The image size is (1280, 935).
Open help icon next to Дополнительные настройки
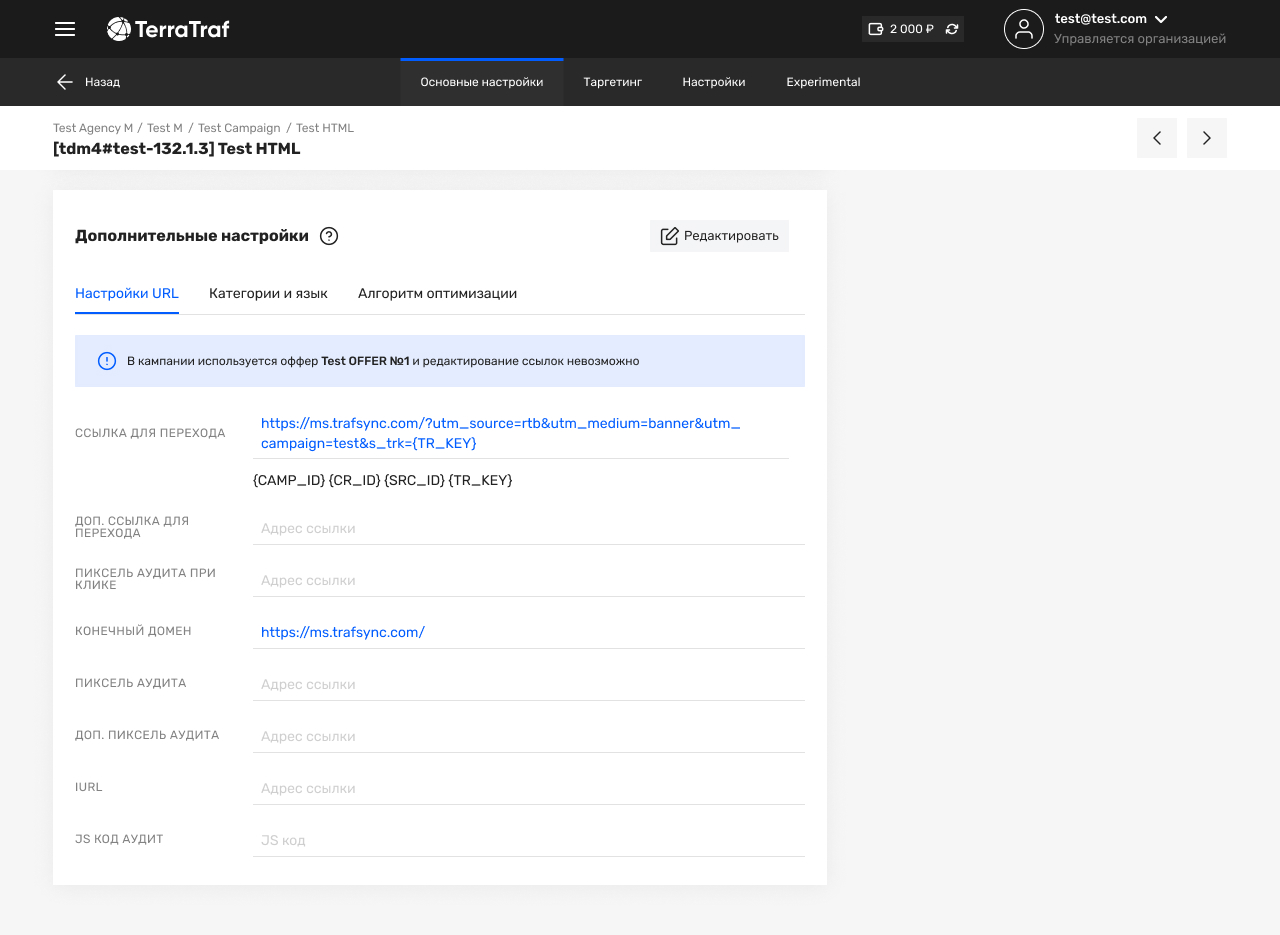click(329, 236)
